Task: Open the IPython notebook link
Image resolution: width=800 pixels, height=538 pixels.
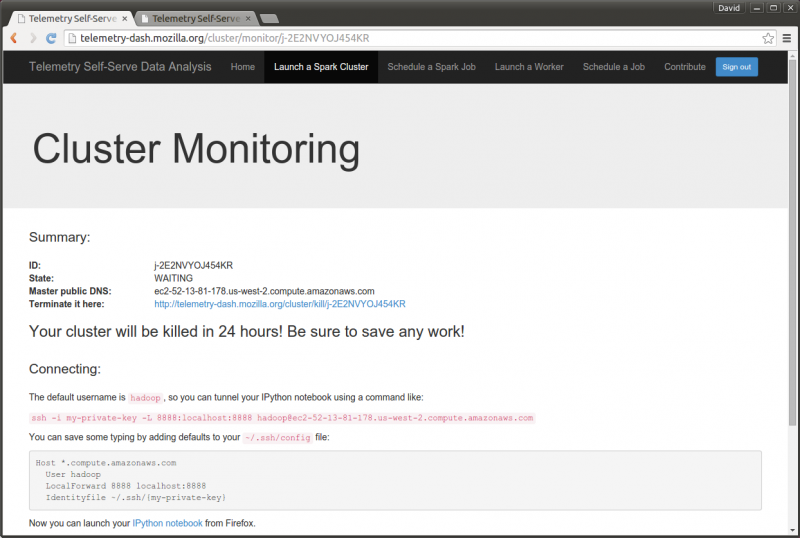Action: (167, 523)
